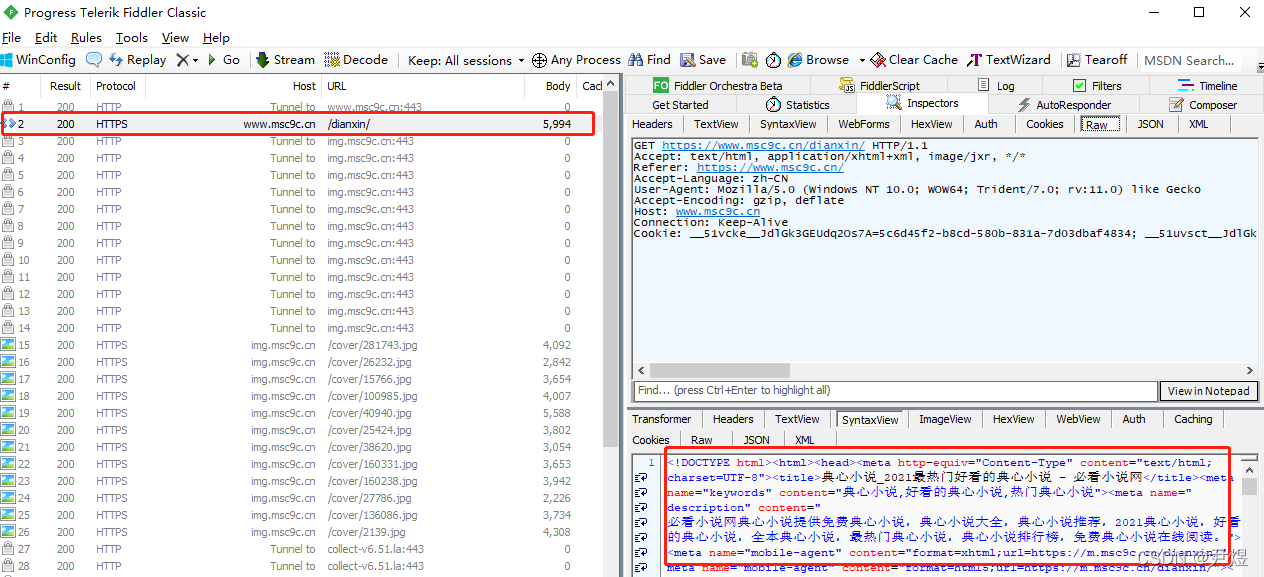Expand the remove sessions dropdown arrow
The image size is (1264, 577).
195,60
